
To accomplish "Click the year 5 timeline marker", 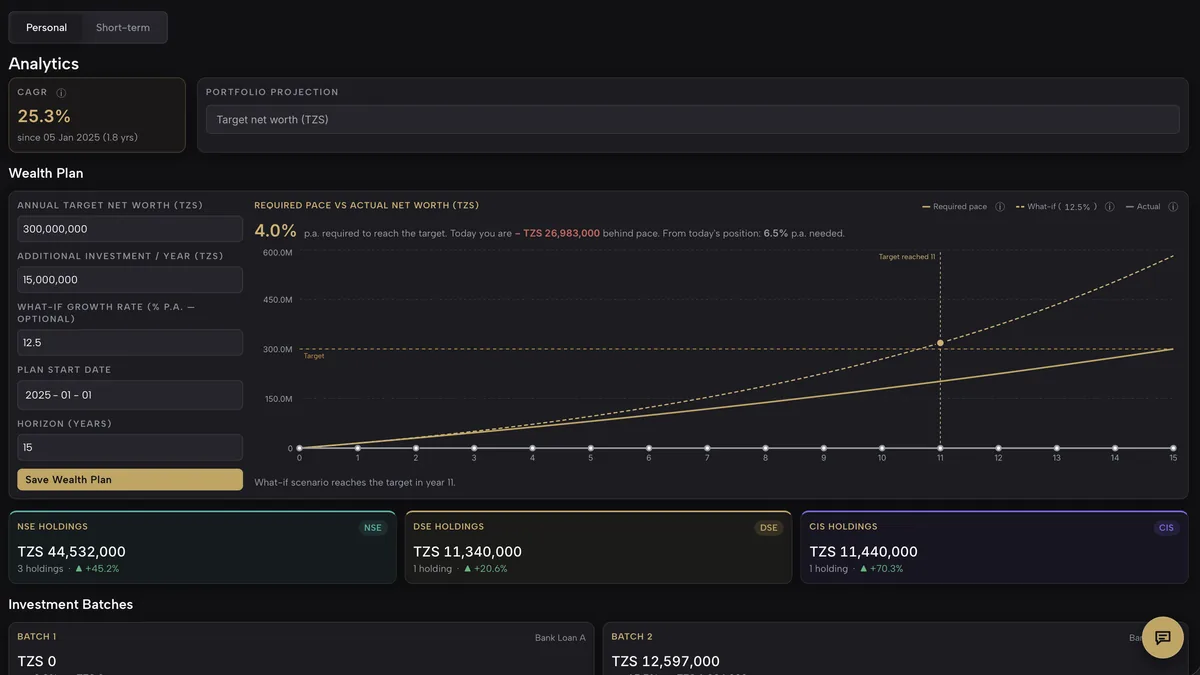I will point(590,448).
